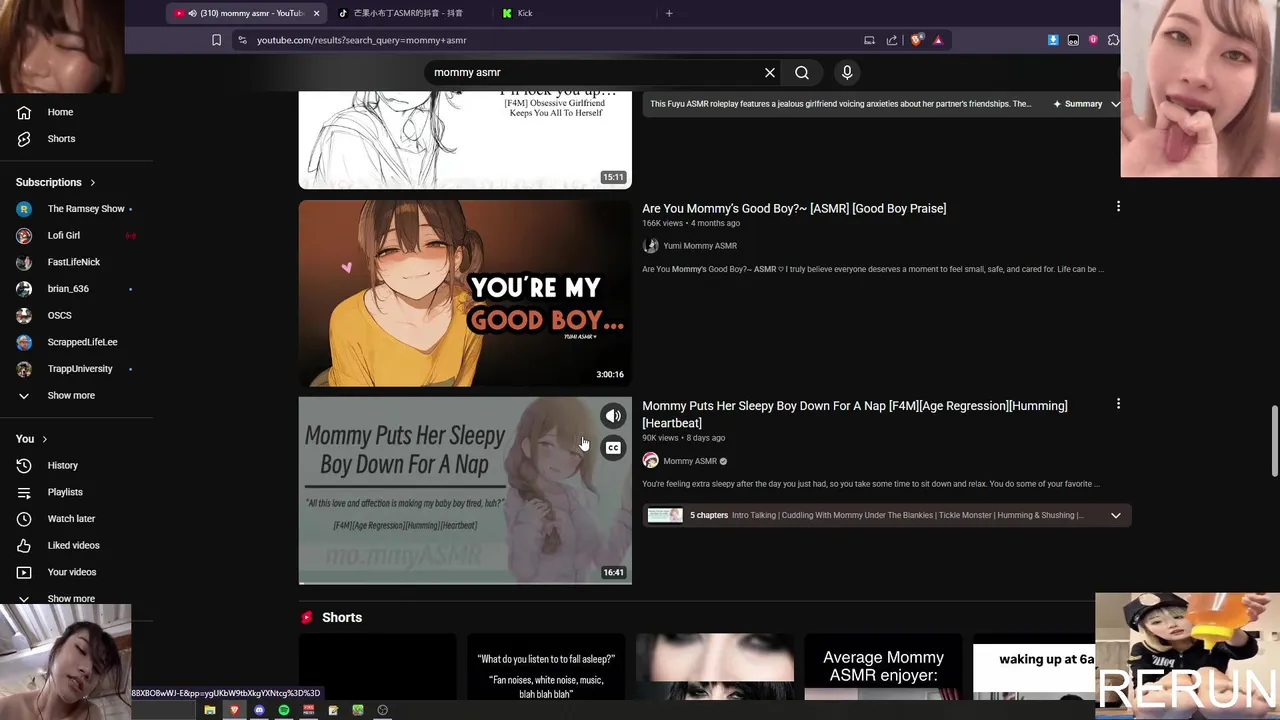Open ScrappedLifeLee channel

[x=83, y=342]
